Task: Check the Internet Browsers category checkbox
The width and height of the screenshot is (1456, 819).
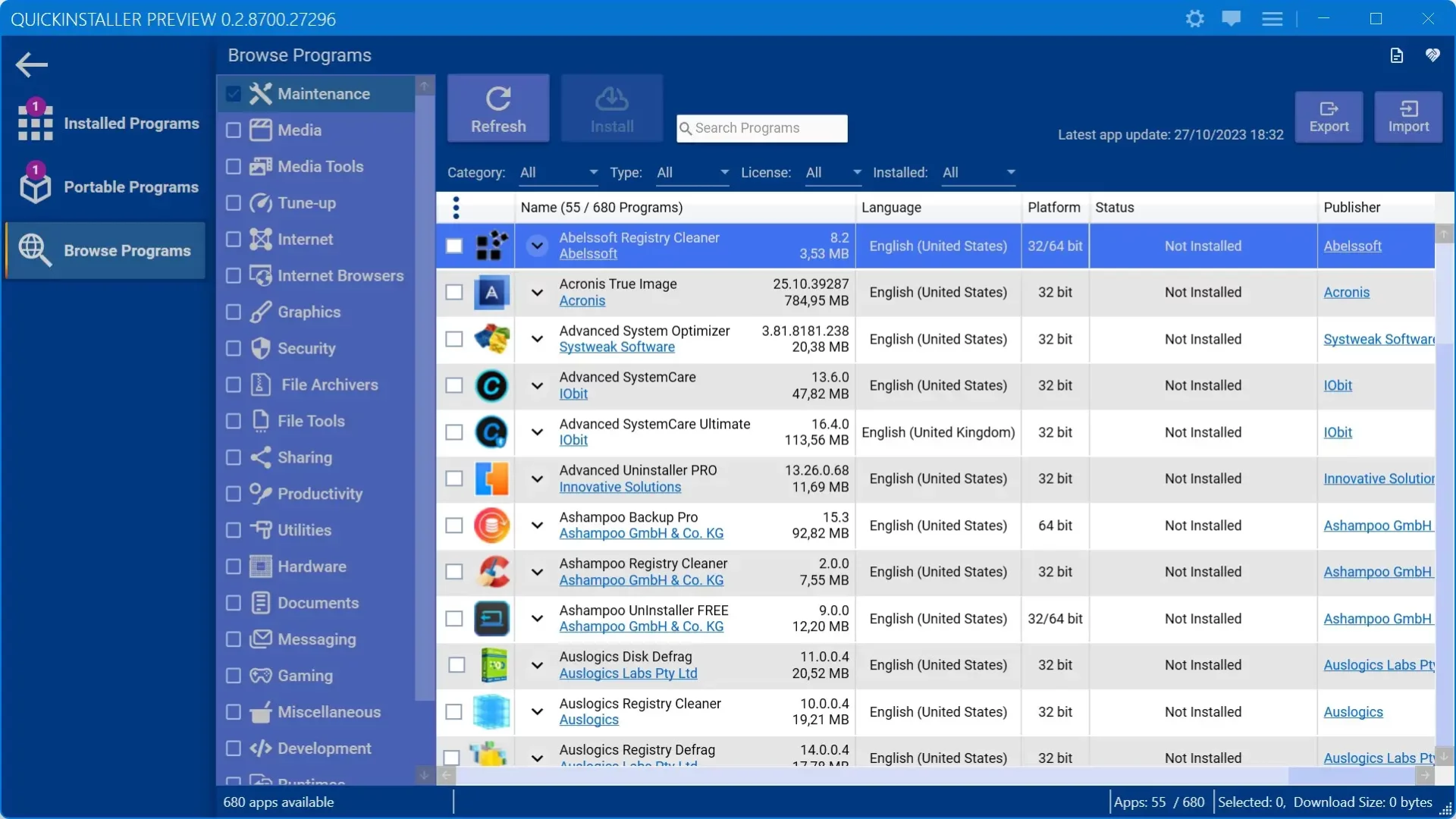Action: 234,276
